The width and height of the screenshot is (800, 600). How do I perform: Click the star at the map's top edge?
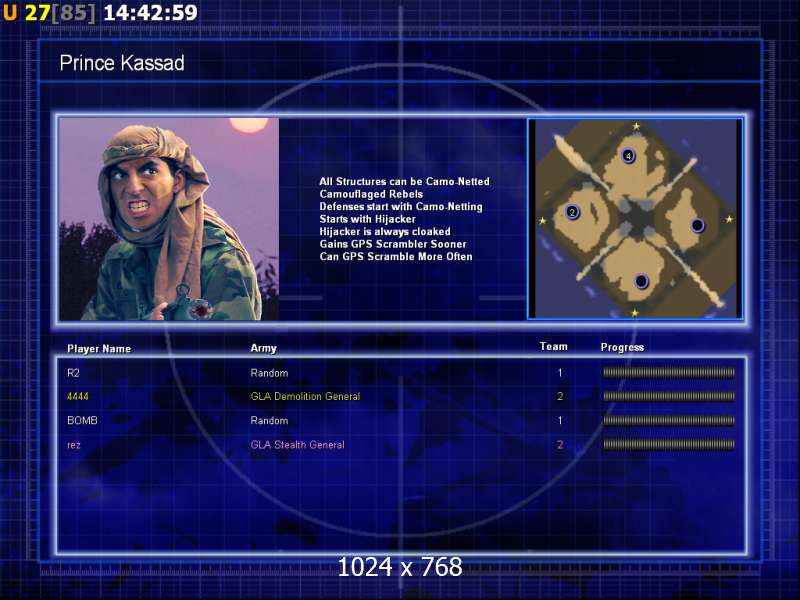coord(636,126)
